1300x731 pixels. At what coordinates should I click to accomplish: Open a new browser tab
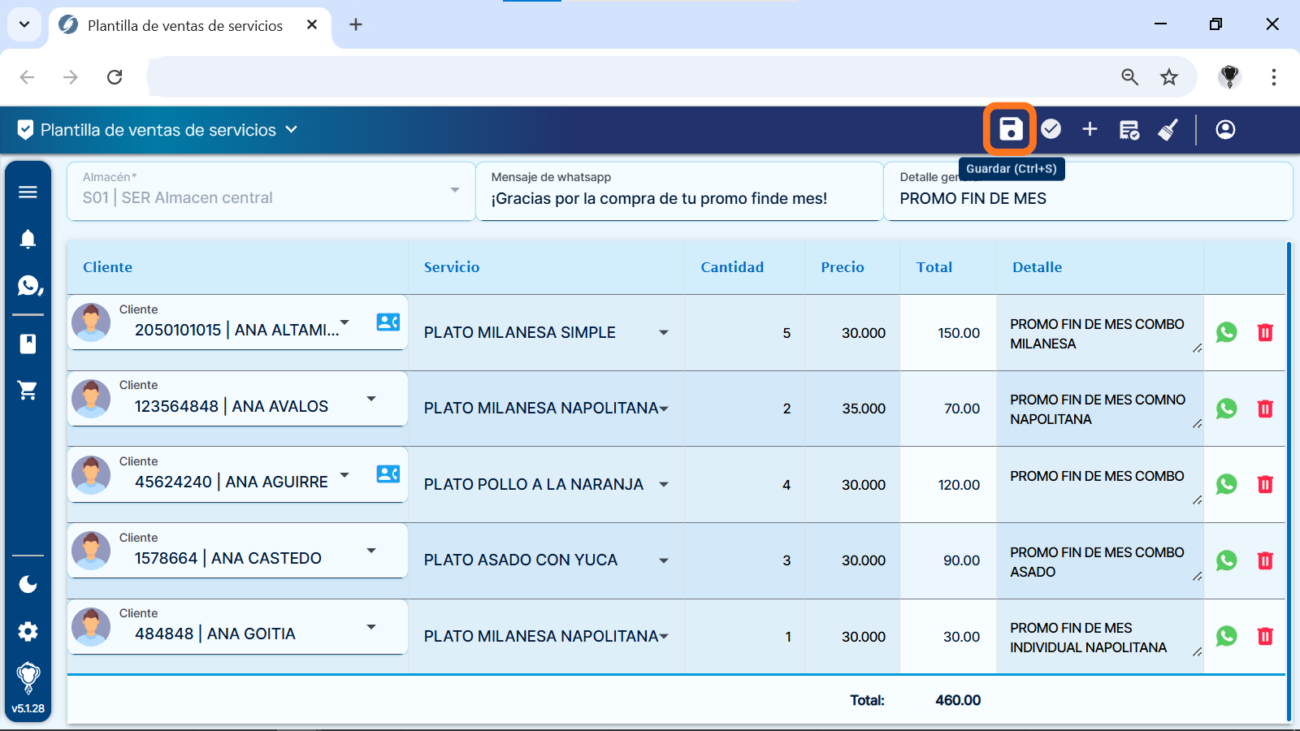pos(356,25)
